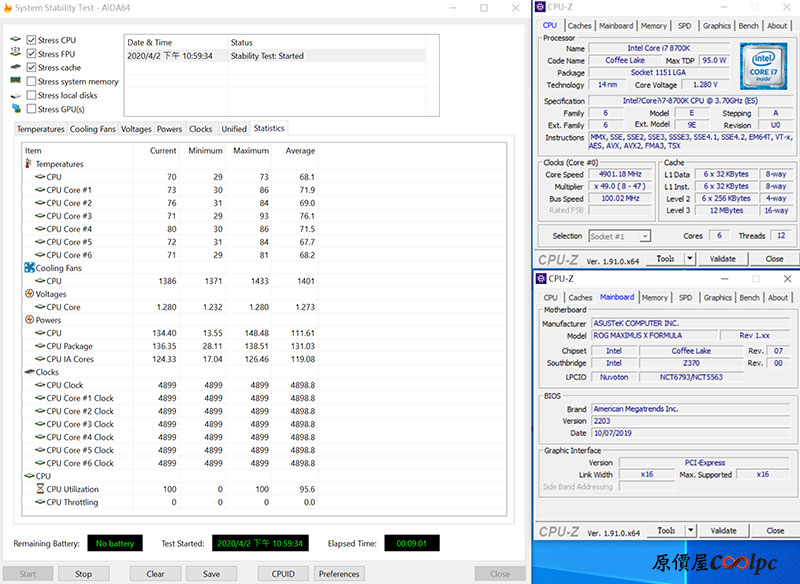Open Bench tab in CPU-Z processor window
Screen dimensions: 800x584
click(748, 26)
